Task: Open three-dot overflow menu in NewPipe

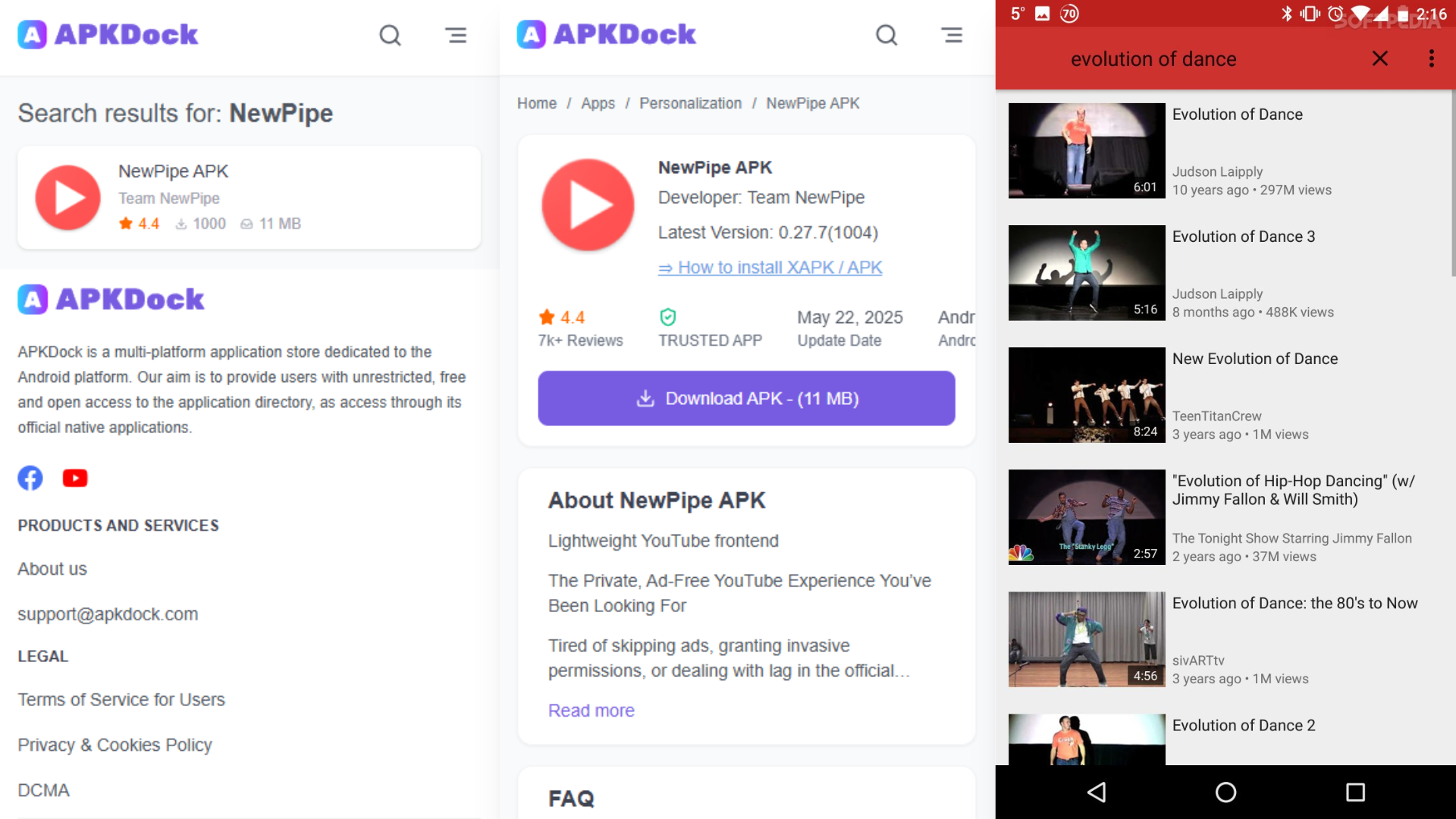Action: pyautogui.click(x=1431, y=58)
